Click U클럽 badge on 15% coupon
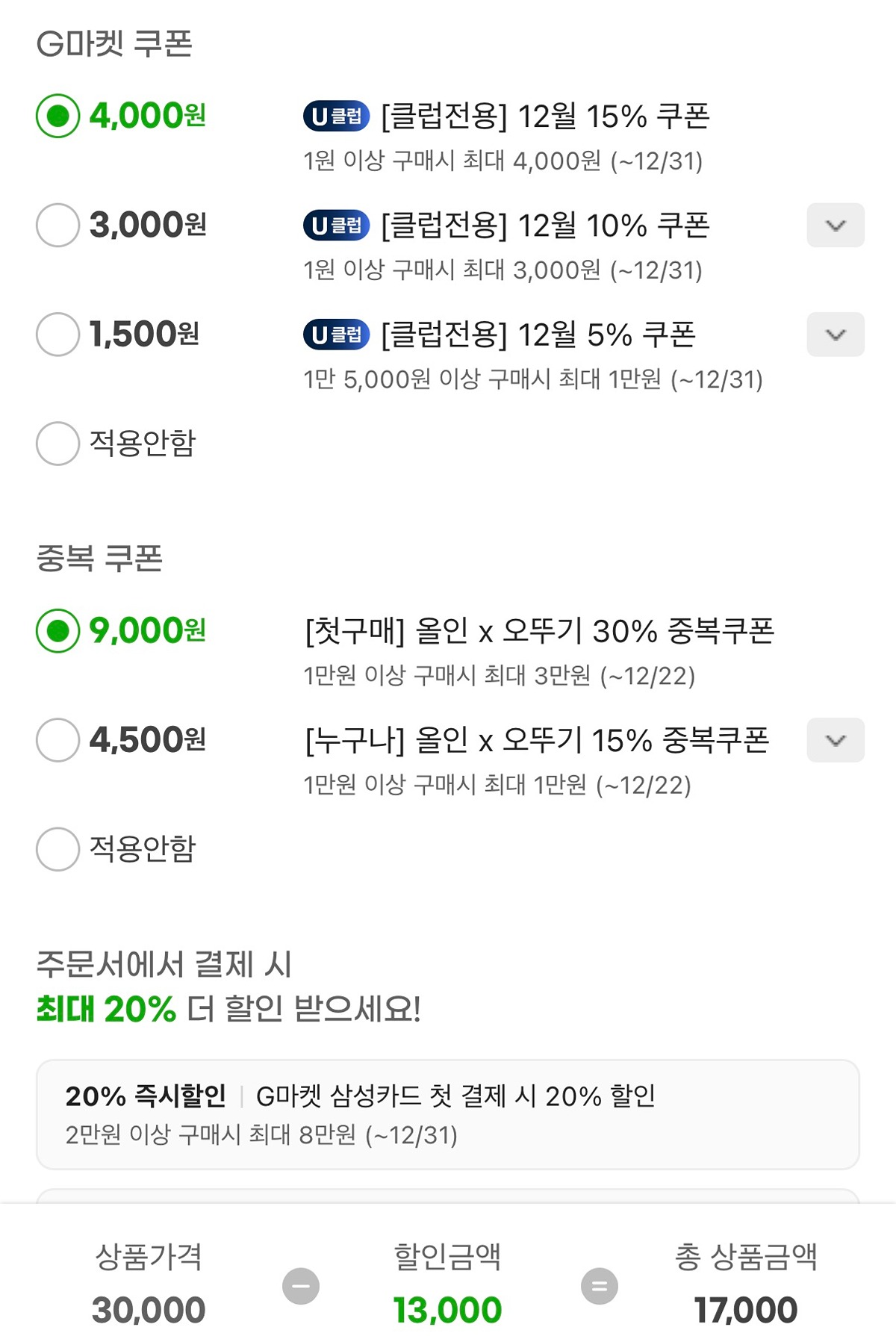This screenshot has height=1336, width=896. [336, 116]
